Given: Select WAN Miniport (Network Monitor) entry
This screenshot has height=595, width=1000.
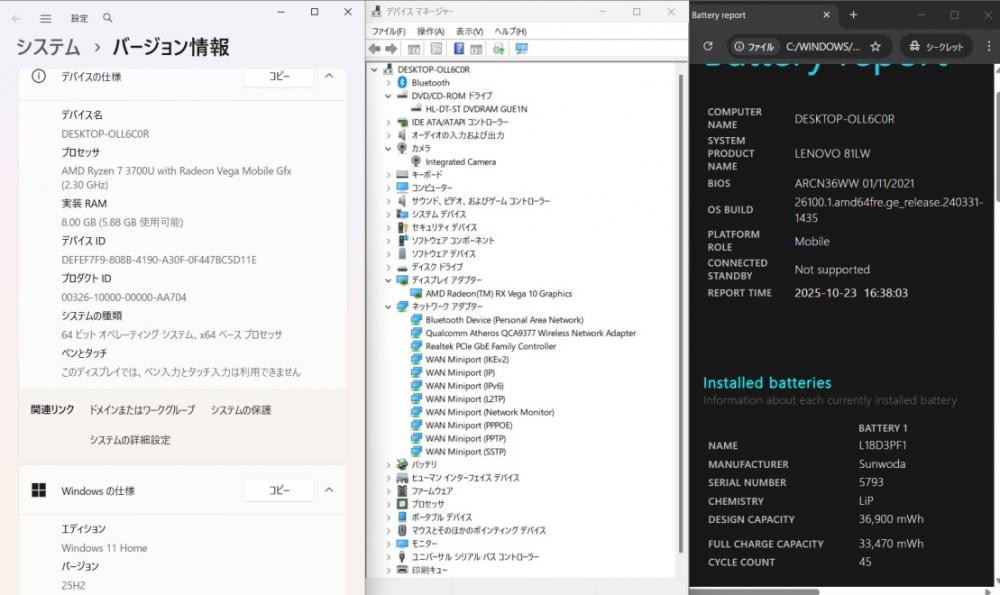Looking at the screenshot, I should coord(490,412).
